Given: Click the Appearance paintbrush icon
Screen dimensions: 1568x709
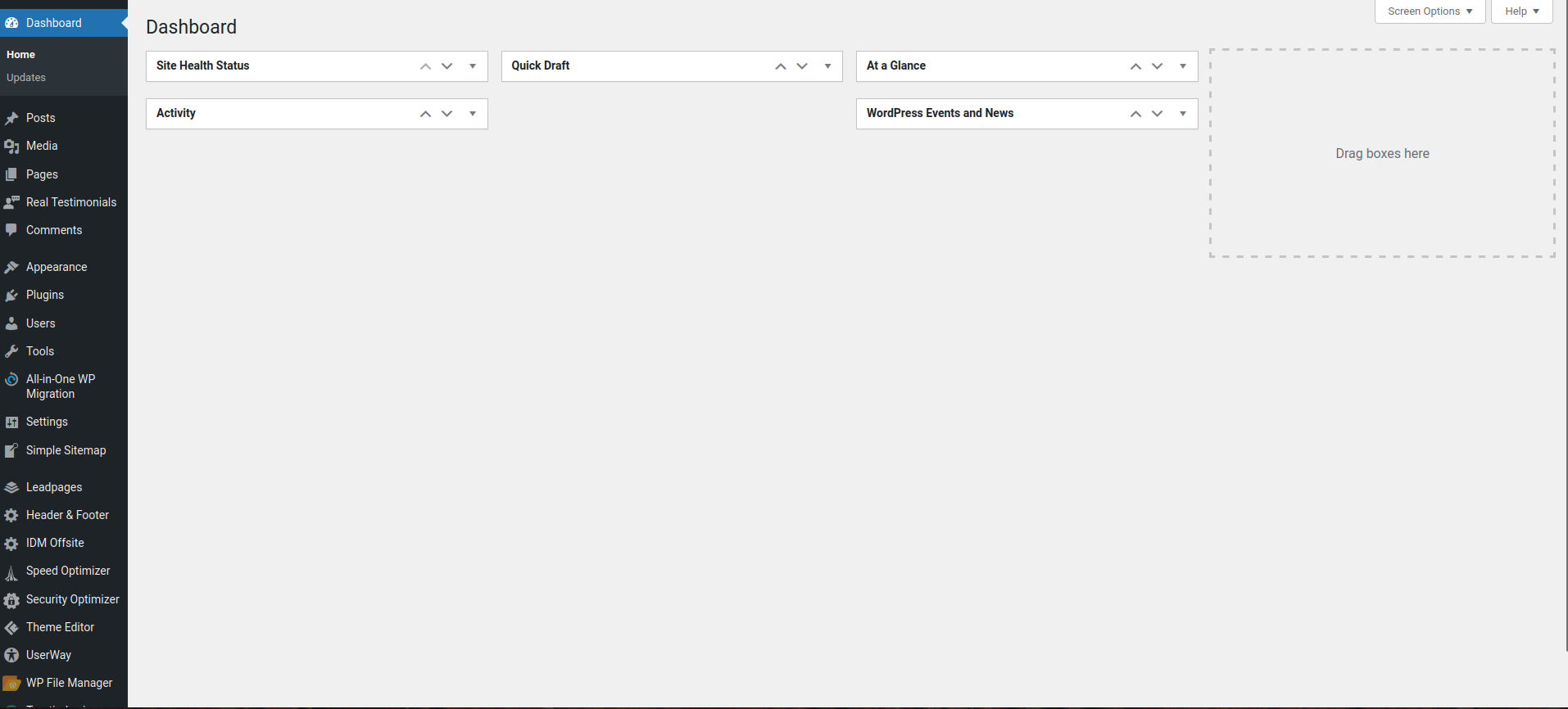Looking at the screenshot, I should click(x=11, y=267).
